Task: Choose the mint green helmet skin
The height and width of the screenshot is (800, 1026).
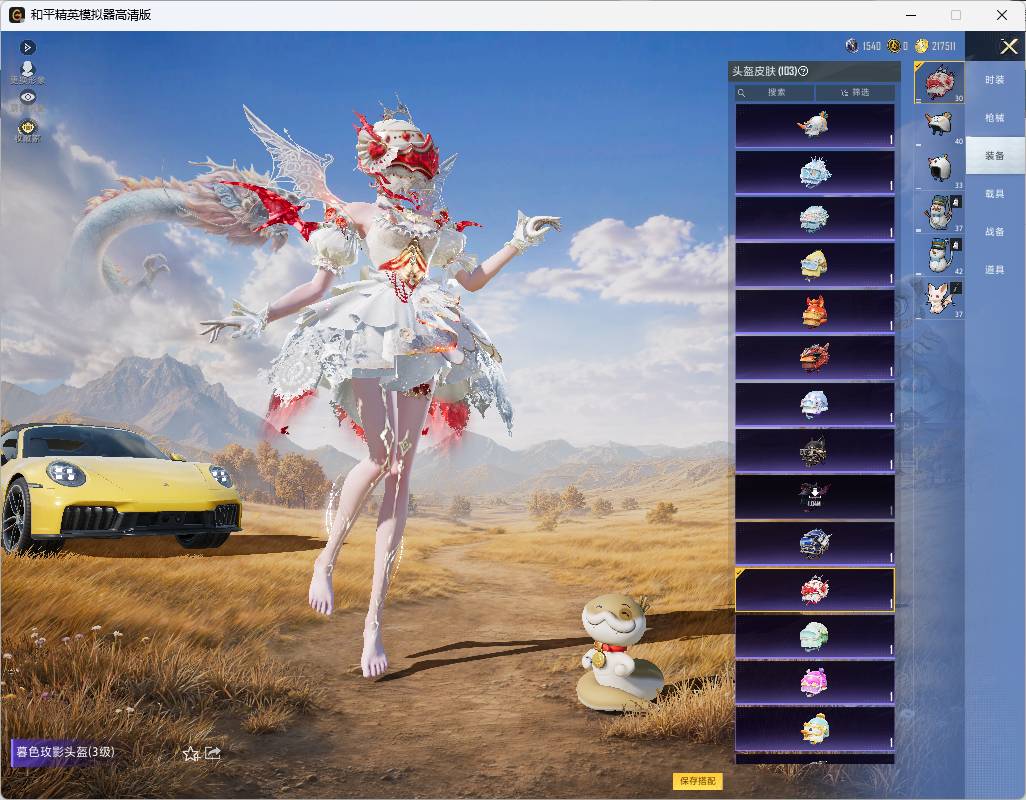Action: tap(815, 636)
